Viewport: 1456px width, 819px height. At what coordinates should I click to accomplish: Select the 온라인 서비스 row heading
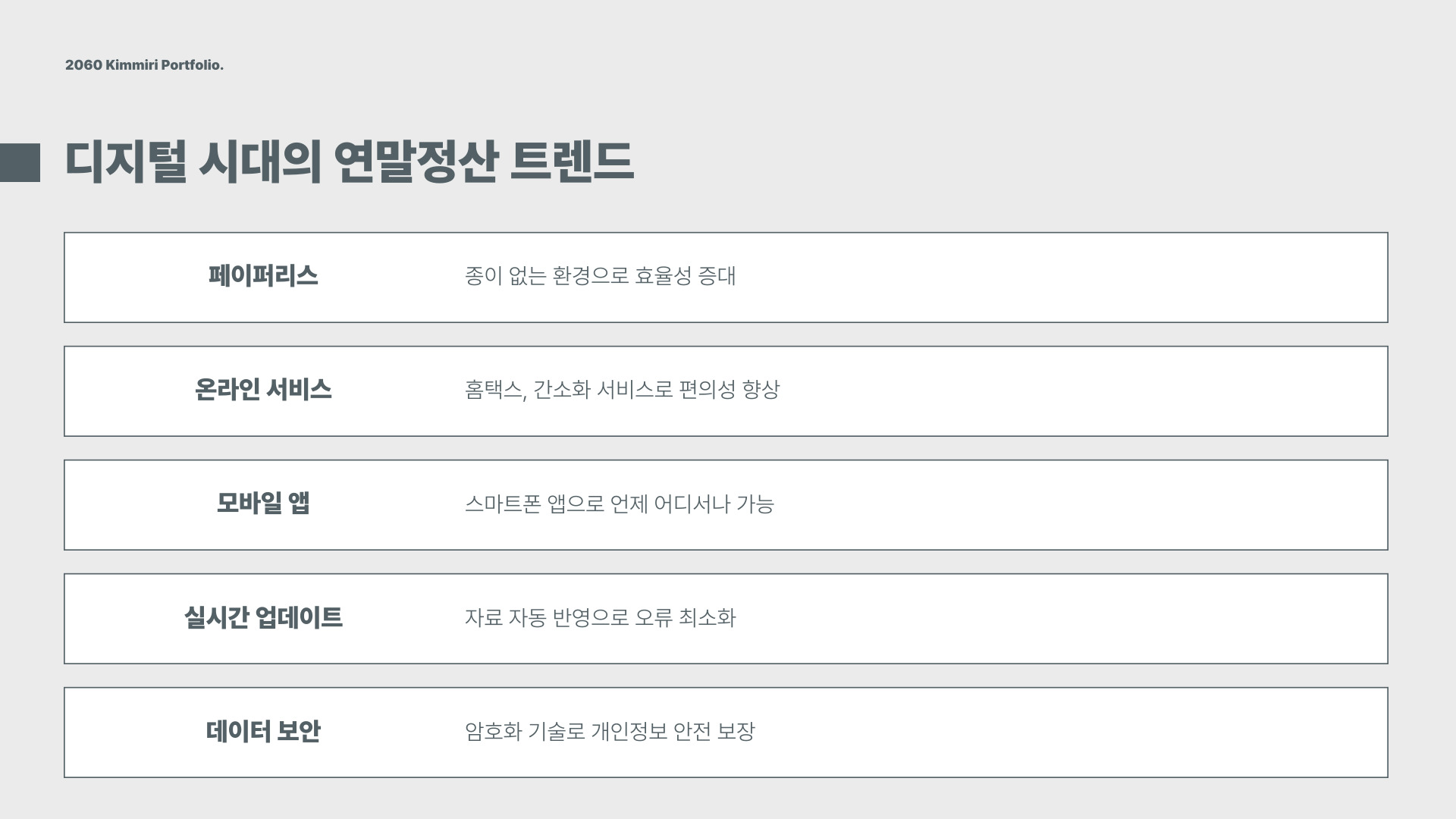pyautogui.click(x=263, y=390)
